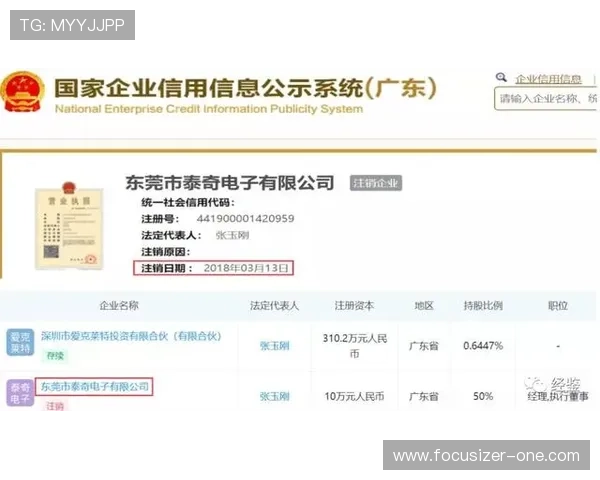This screenshot has width=600, height=480.
Task: Select 广东省 cell in 泰奇电子 row
Action: [424, 396]
